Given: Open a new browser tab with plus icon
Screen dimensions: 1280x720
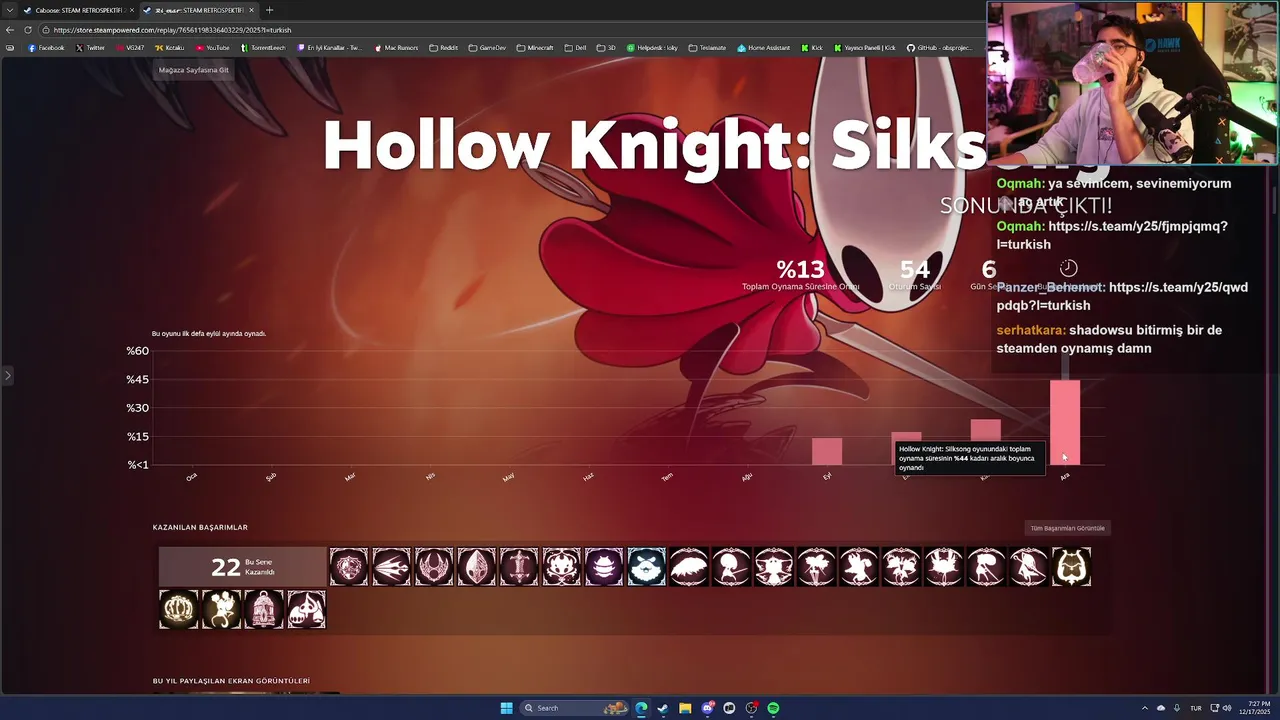Looking at the screenshot, I should click(x=269, y=10).
